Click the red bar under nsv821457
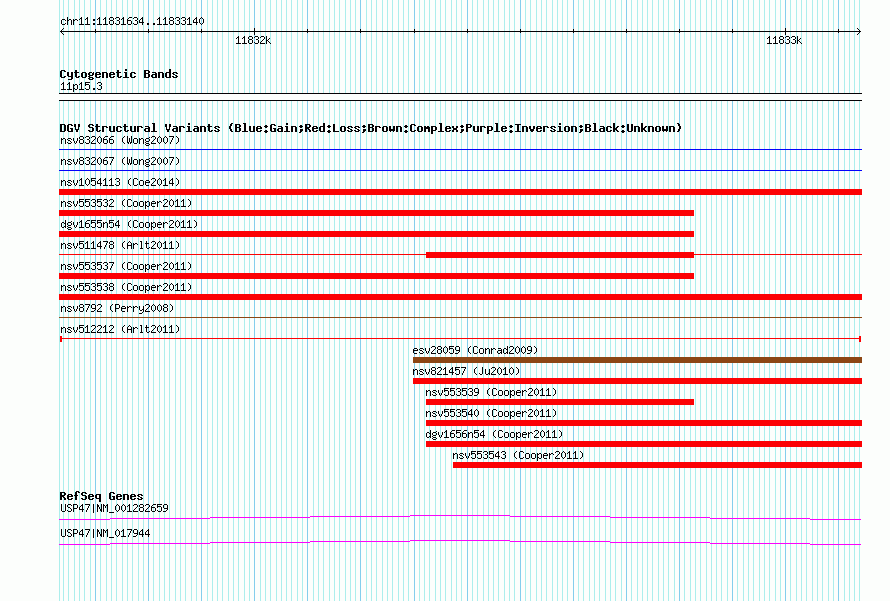This screenshot has height=601, width=890. [637, 381]
